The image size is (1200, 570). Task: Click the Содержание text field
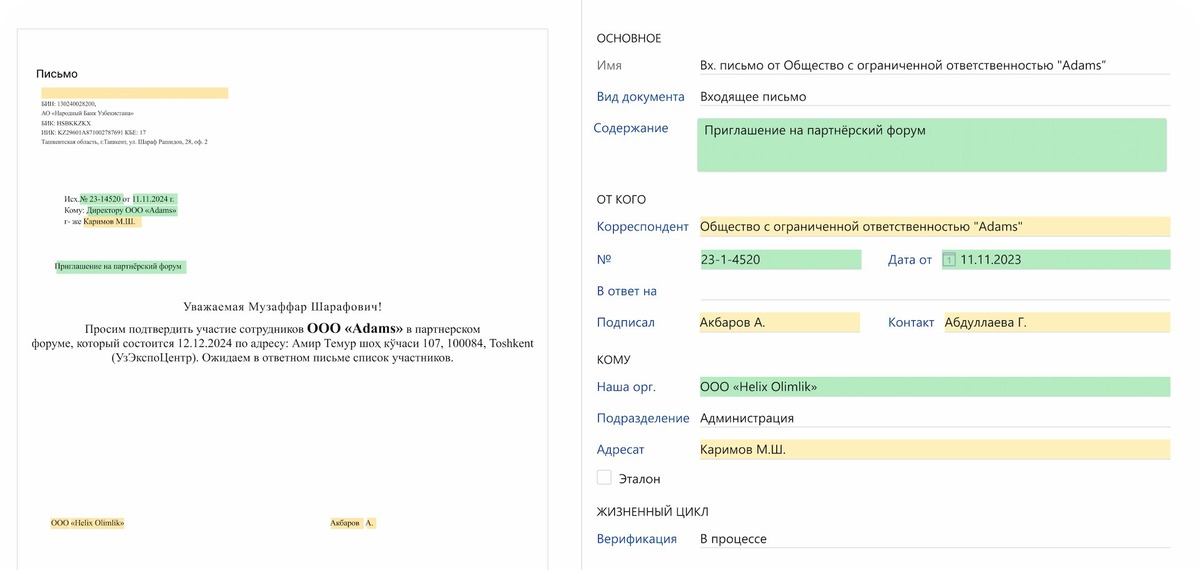coord(932,144)
